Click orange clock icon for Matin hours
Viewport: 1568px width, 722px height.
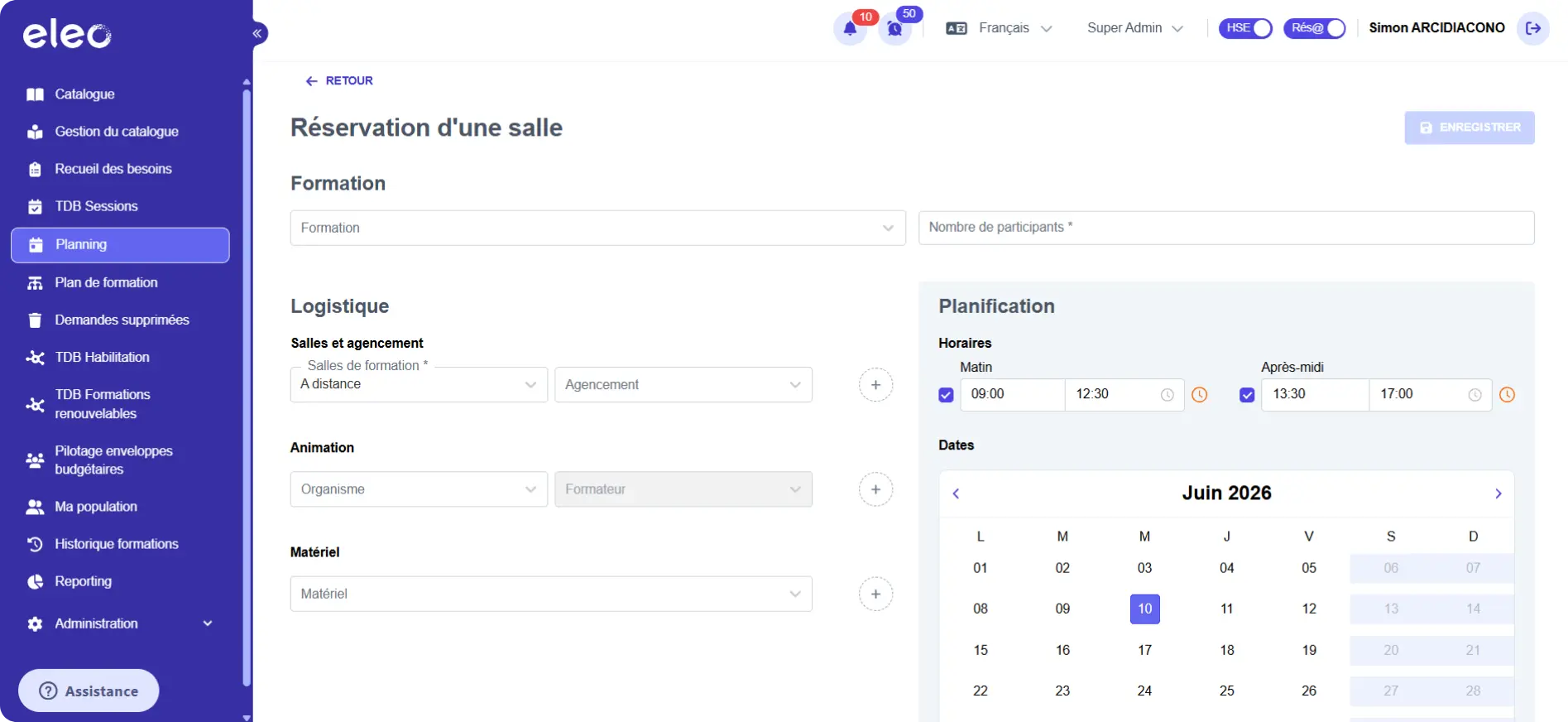(x=1199, y=395)
